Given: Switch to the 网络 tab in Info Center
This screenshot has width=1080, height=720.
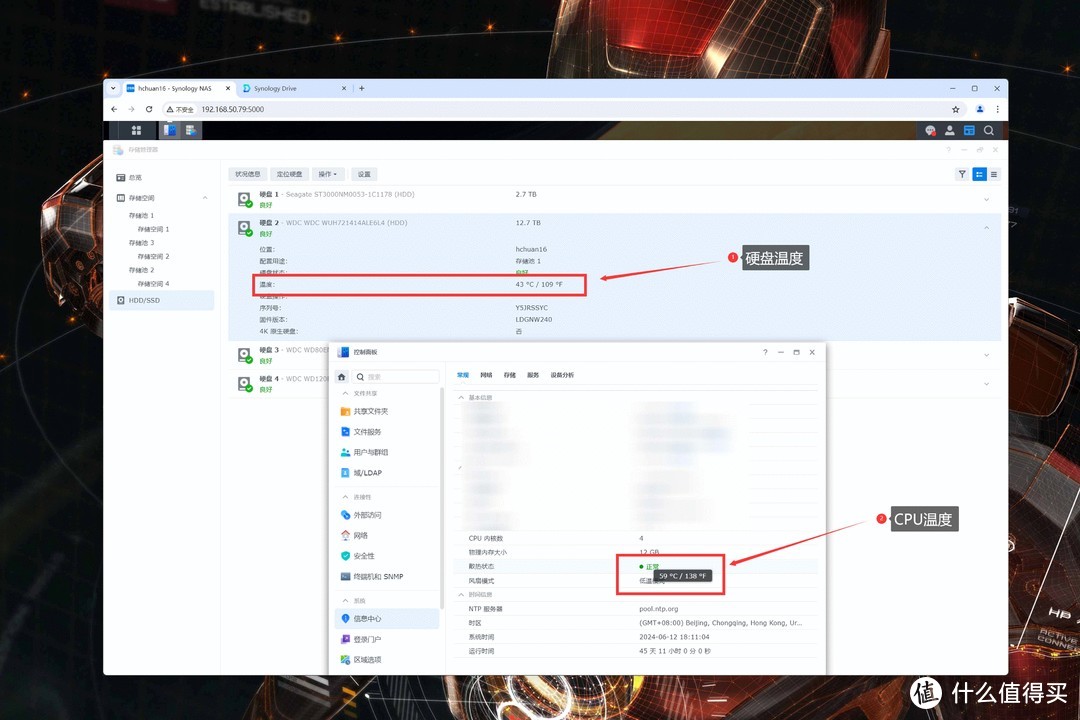Looking at the screenshot, I should [486, 376].
